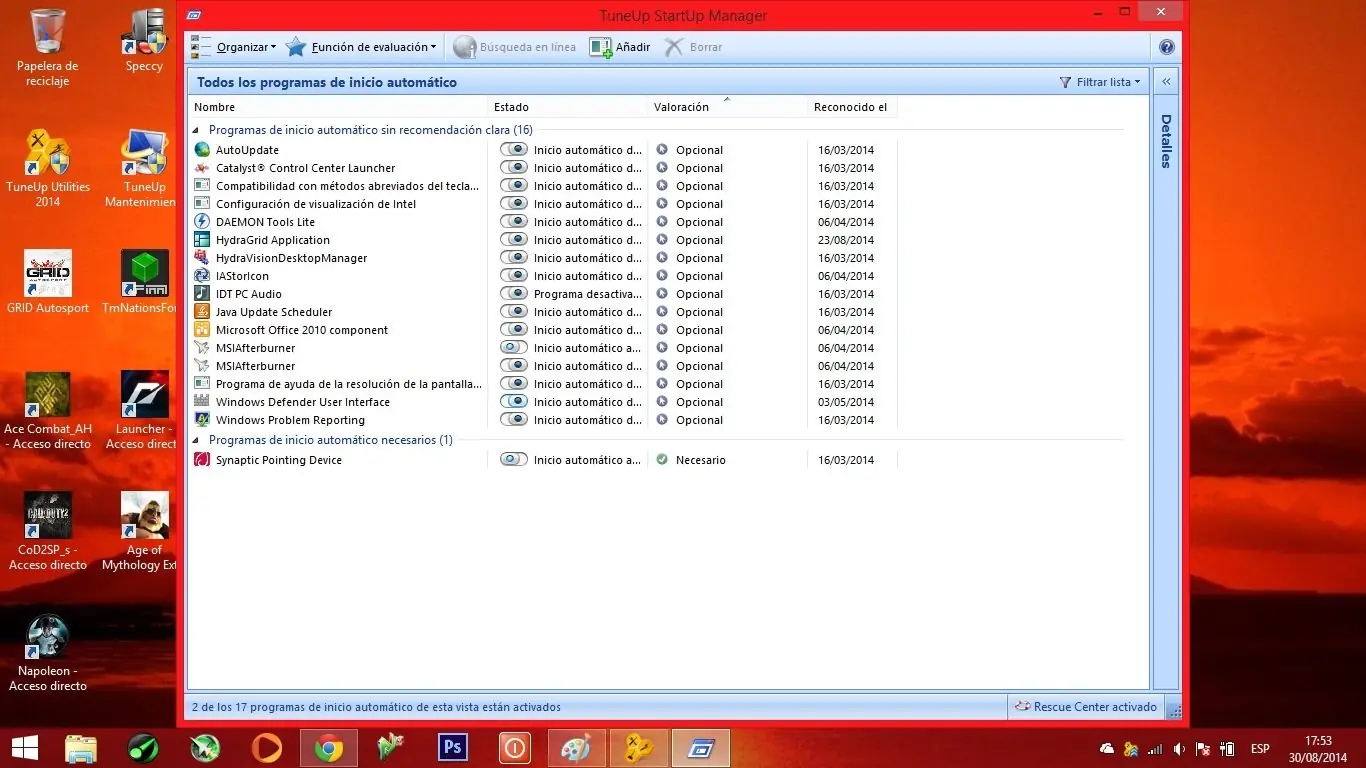Viewport: 1366px width, 768px height.
Task: Click the Catalyst Control Center Launcher icon
Action: pyautogui.click(x=202, y=168)
